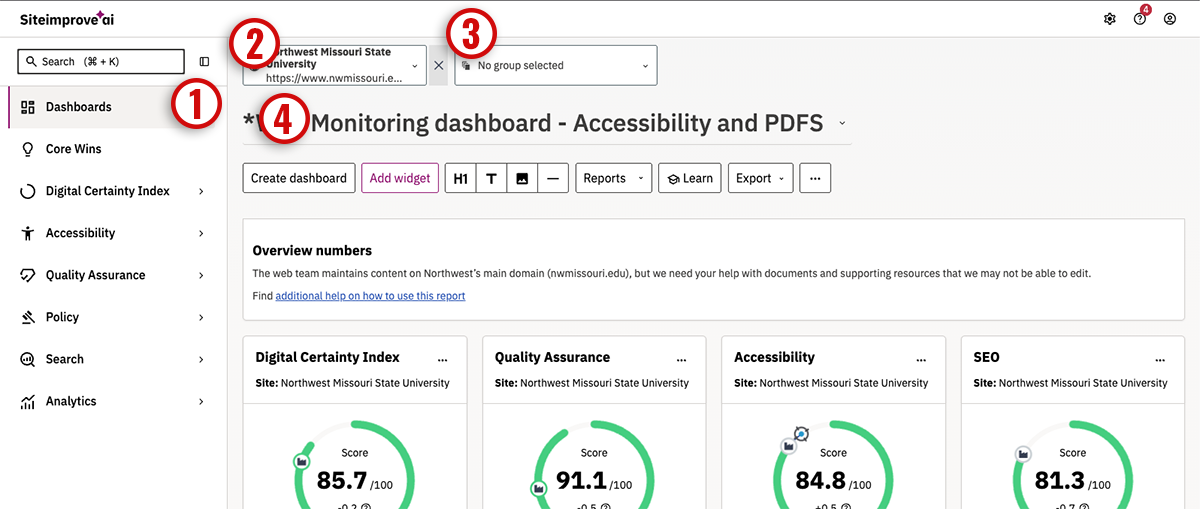Click the Accessibility target goal marker
This screenshot has width=1200, height=509.
[x=800, y=433]
